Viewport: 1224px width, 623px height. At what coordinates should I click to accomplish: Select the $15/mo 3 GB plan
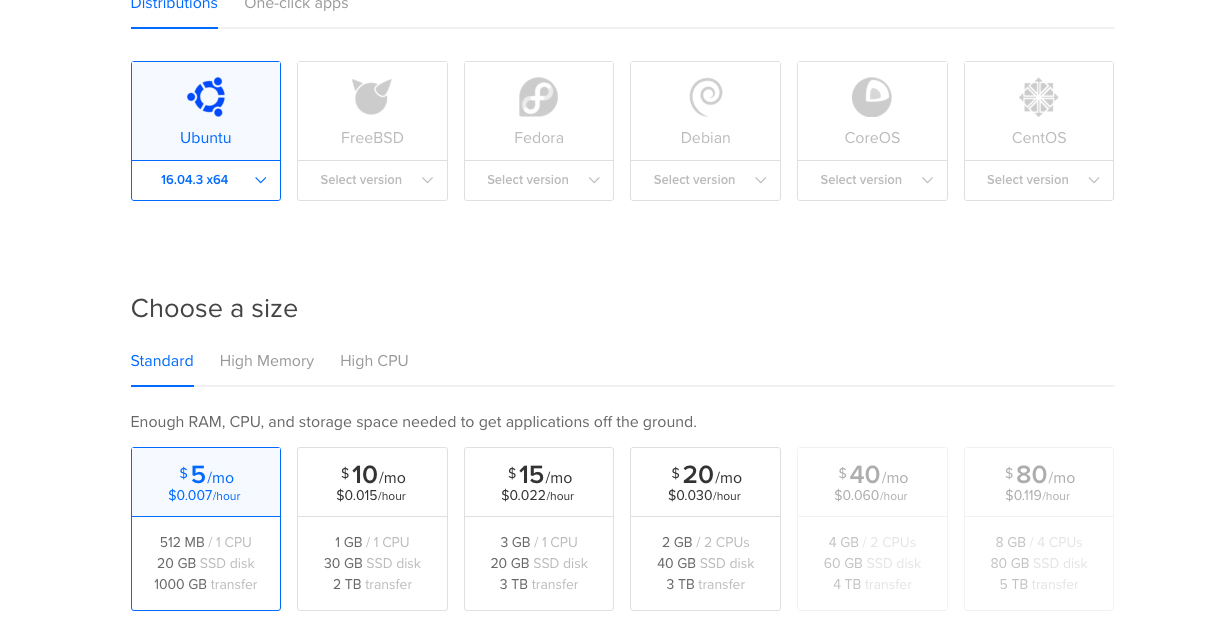tap(539, 529)
